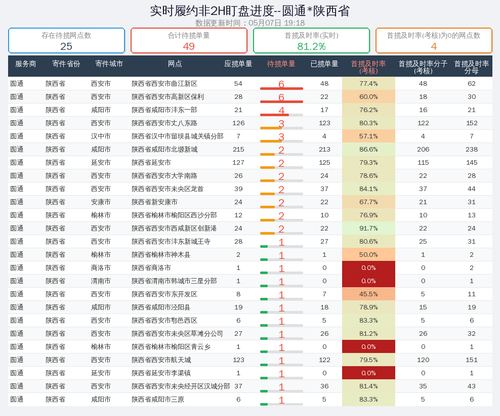Click the 首揽及时率(考核)为0的网点数 card

[434, 41]
